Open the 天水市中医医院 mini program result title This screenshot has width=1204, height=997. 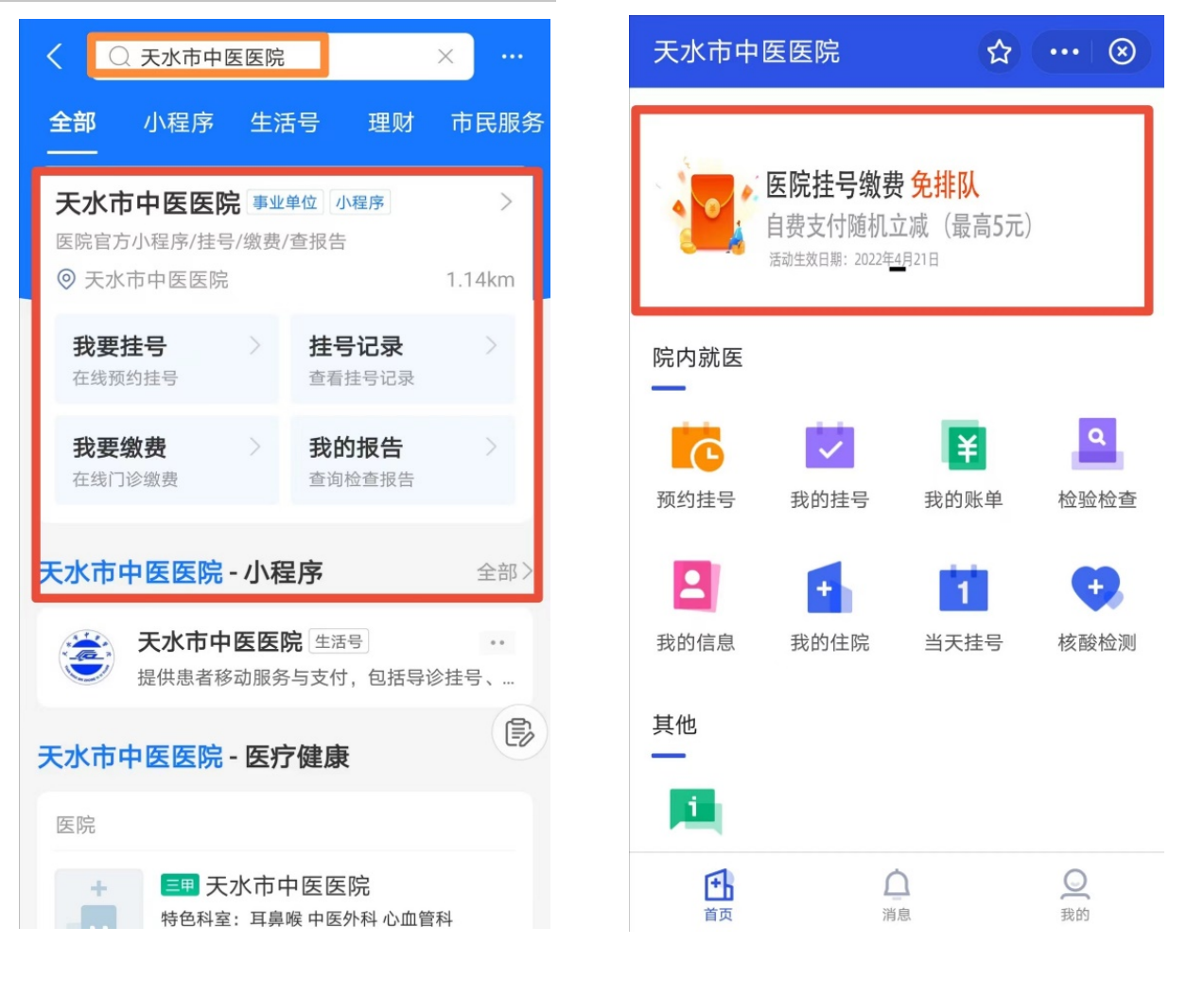tap(148, 202)
